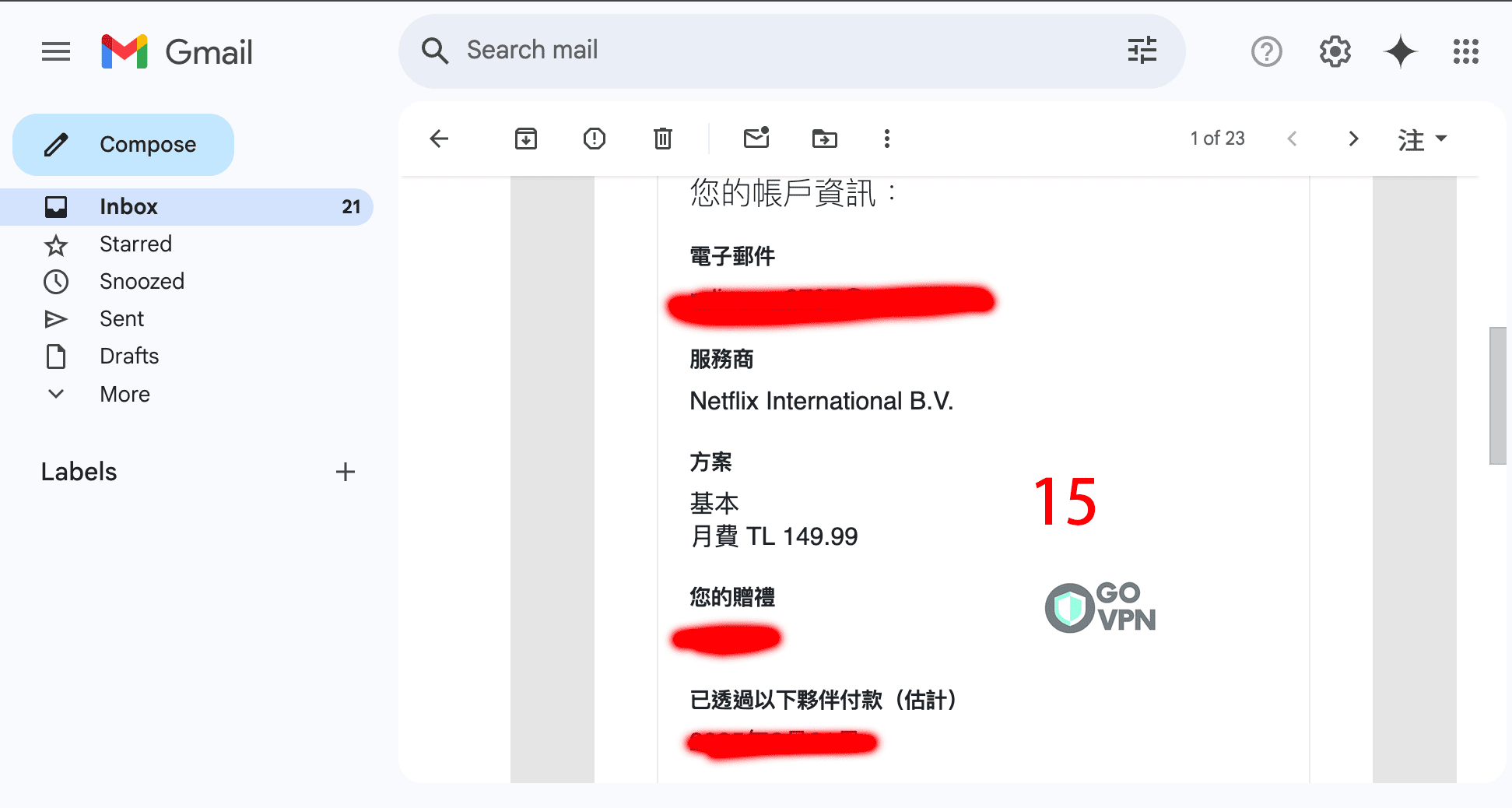Delete the open Netflix email
1512x808 pixels.
tap(662, 139)
